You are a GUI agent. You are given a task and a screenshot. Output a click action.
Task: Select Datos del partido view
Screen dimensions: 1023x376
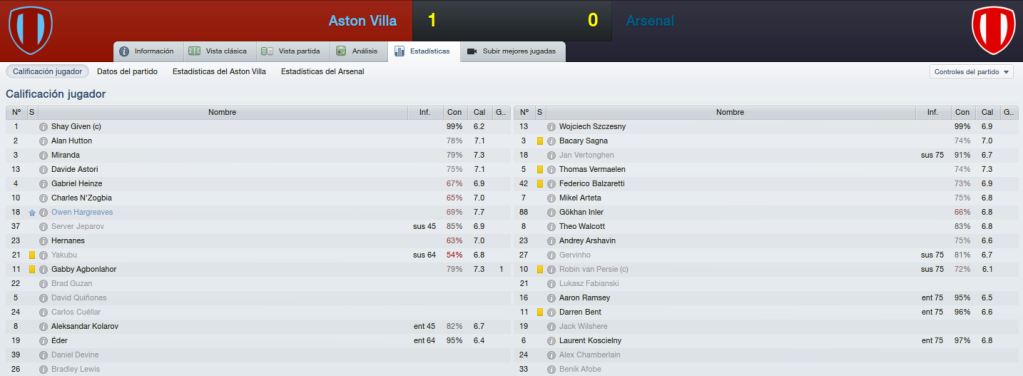[127, 72]
